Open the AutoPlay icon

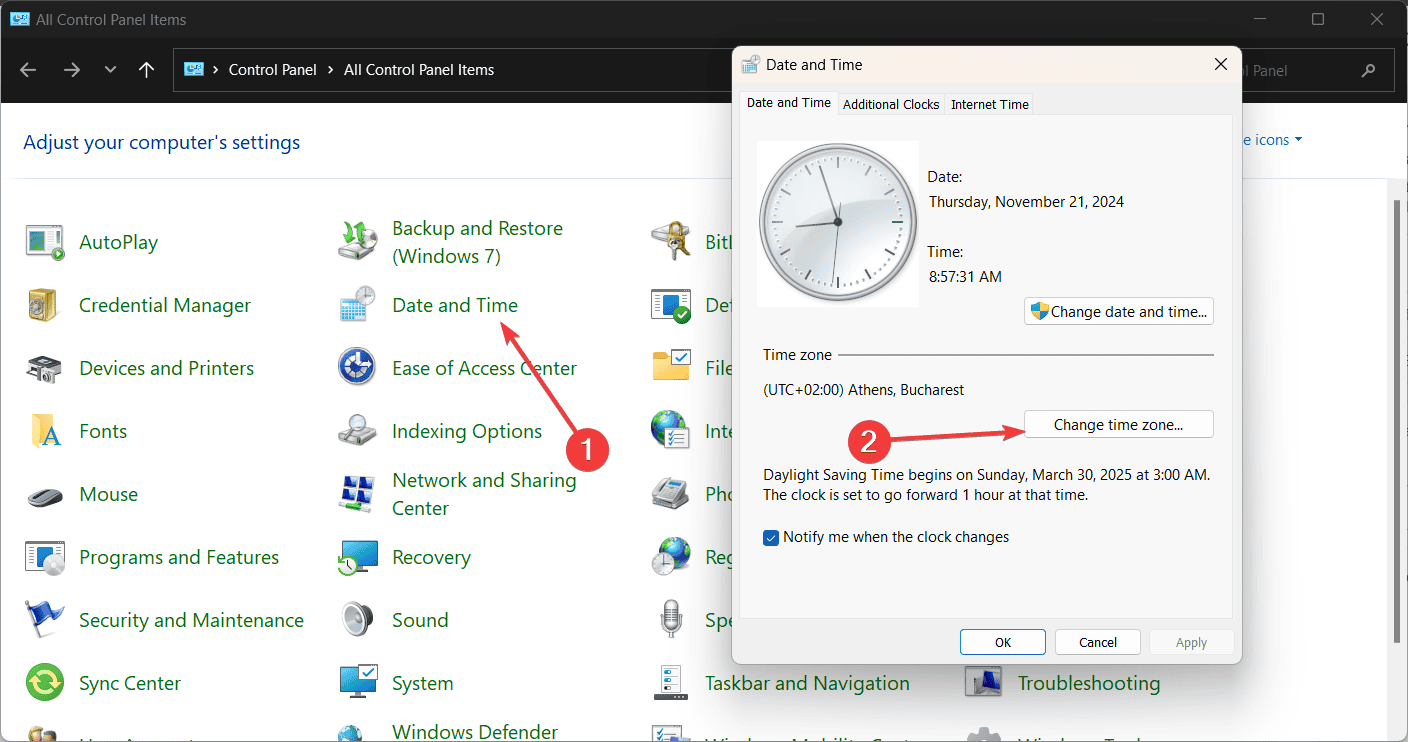[x=45, y=242]
